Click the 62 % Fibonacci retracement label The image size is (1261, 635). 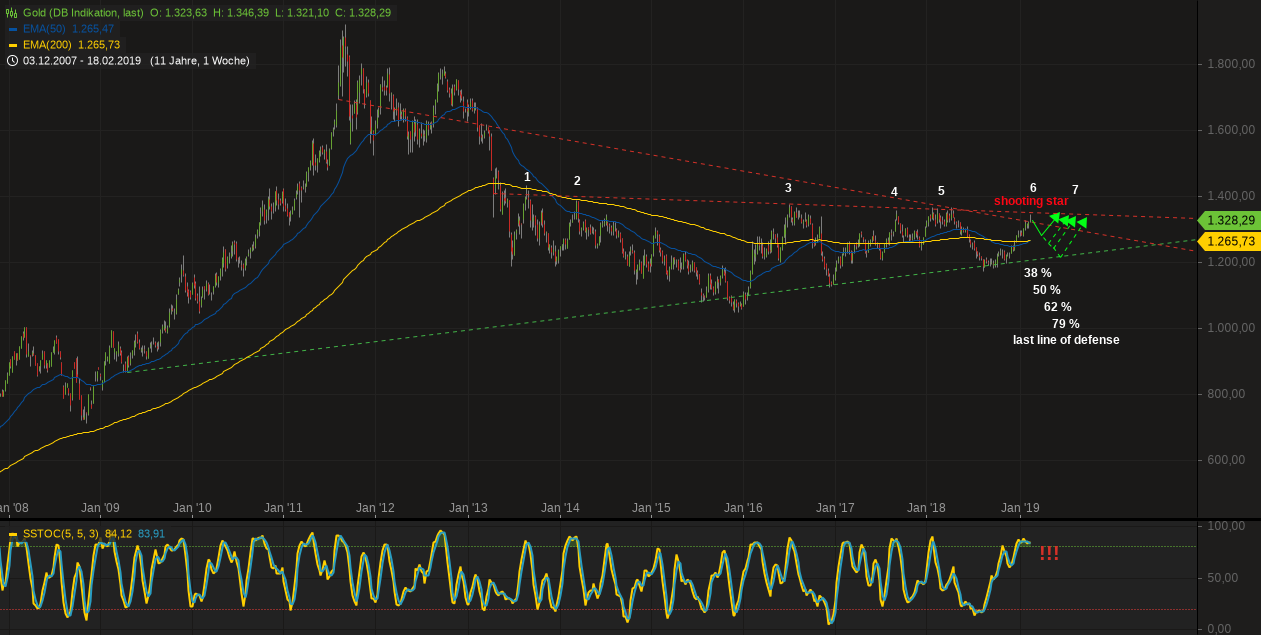click(x=1058, y=306)
